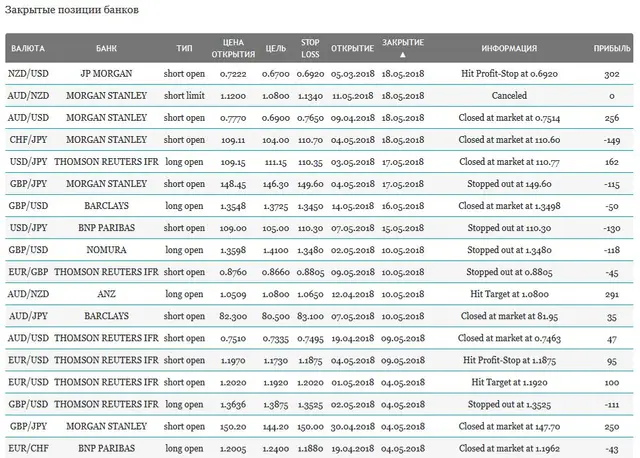Click closing date 16.05.2018

403,206
